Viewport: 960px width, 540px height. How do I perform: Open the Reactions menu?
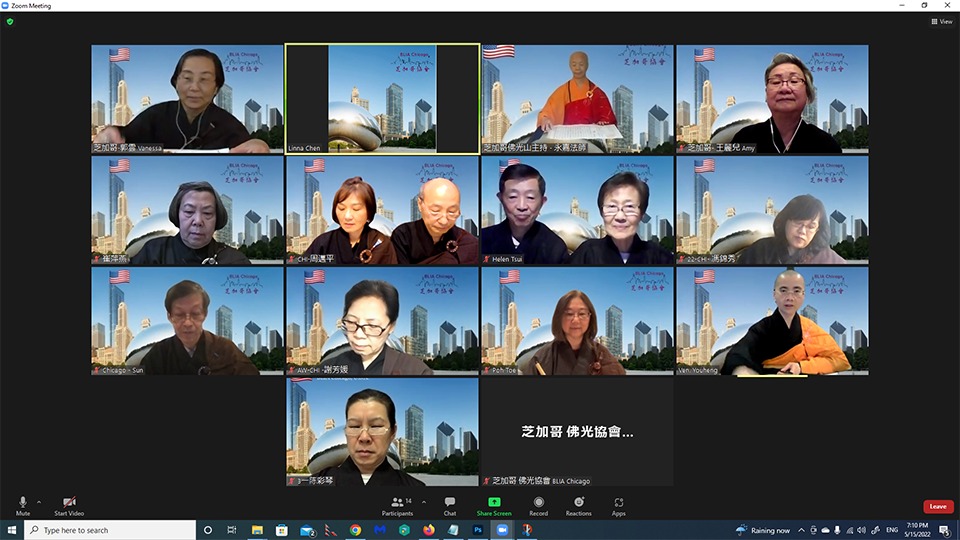pyautogui.click(x=578, y=504)
